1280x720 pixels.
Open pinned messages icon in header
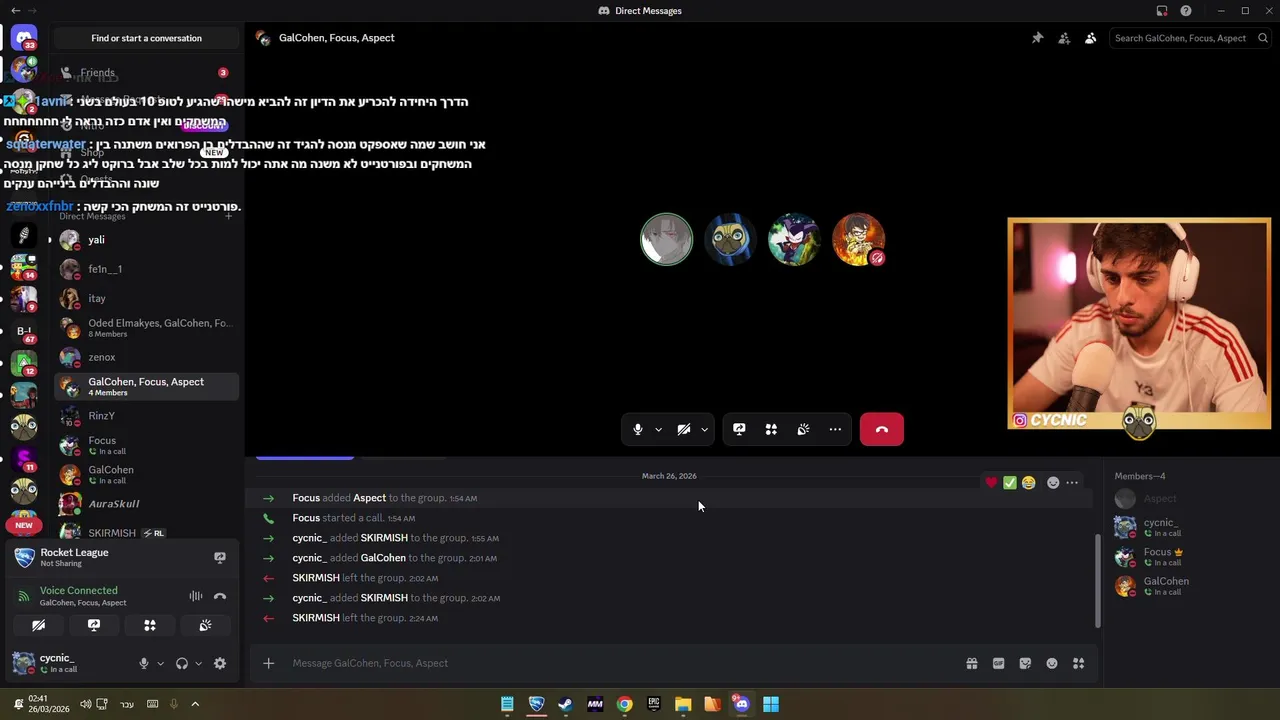pyautogui.click(x=1037, y=38)
